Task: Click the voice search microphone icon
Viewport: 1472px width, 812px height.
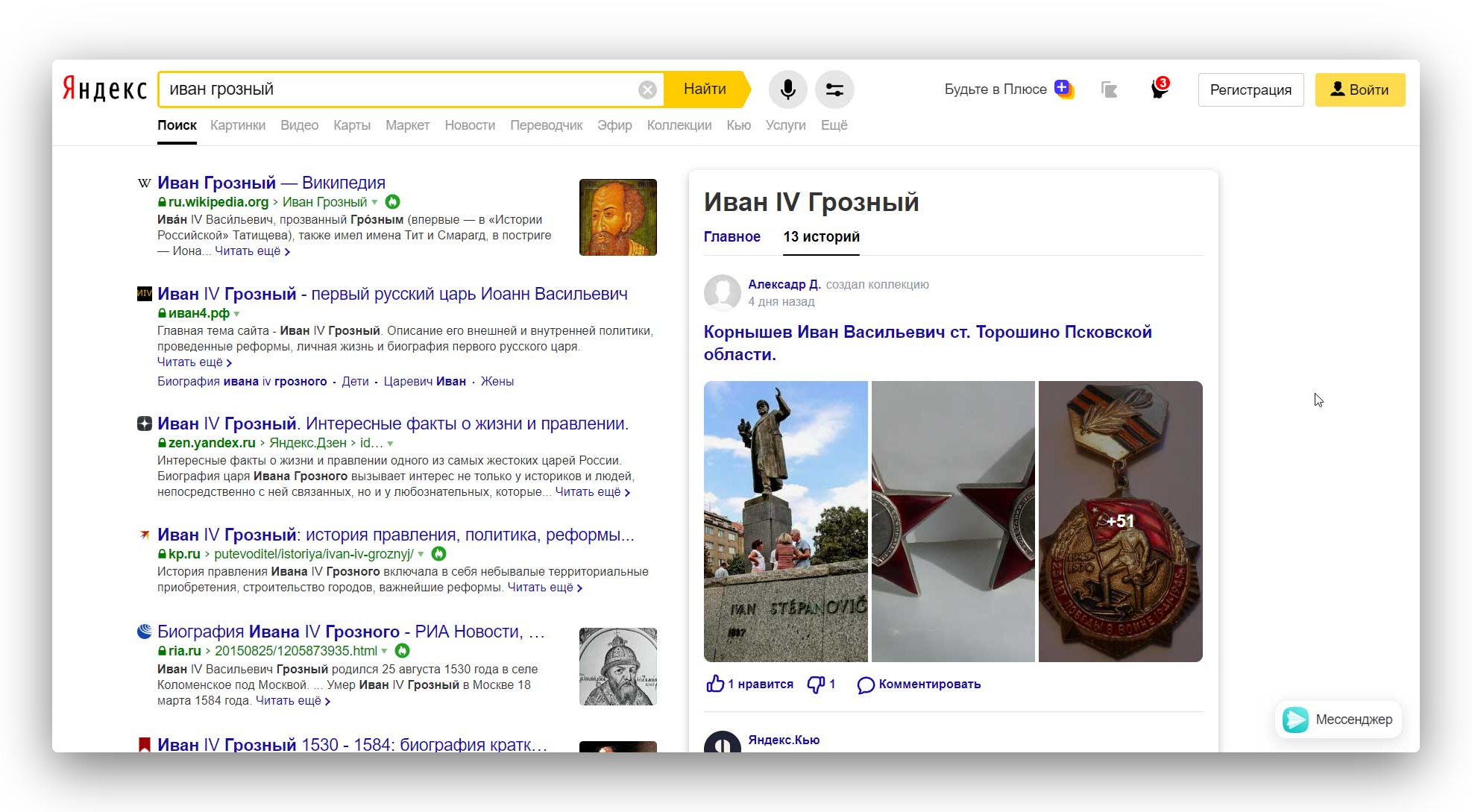Action: 787,89
